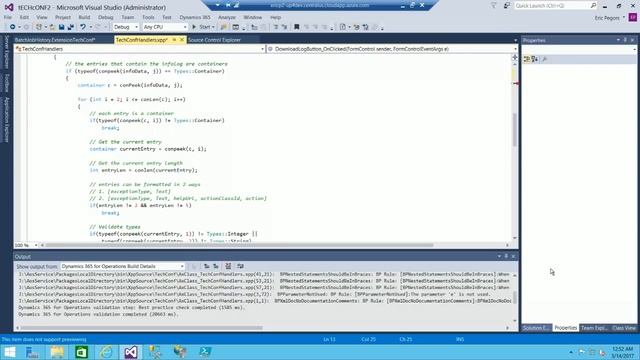640x360 pixels.
Task: Close the TechConfHandlers.xpp tab
Action: 182,40
